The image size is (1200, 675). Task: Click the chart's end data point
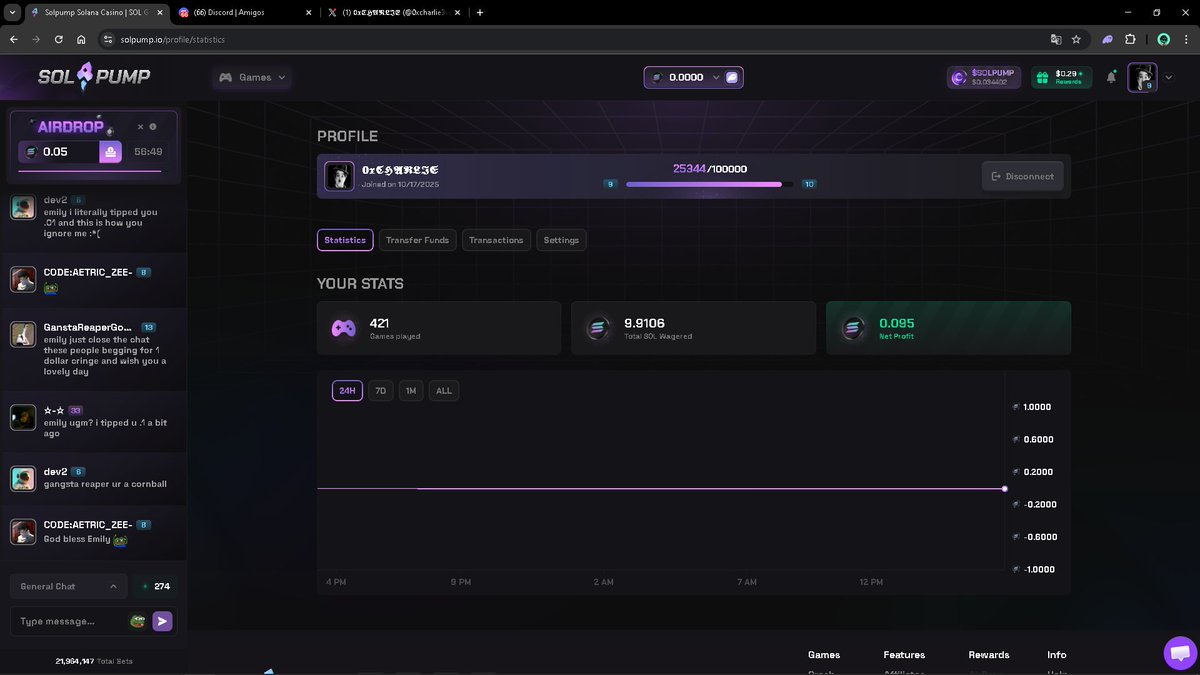tap(1004, 489)
